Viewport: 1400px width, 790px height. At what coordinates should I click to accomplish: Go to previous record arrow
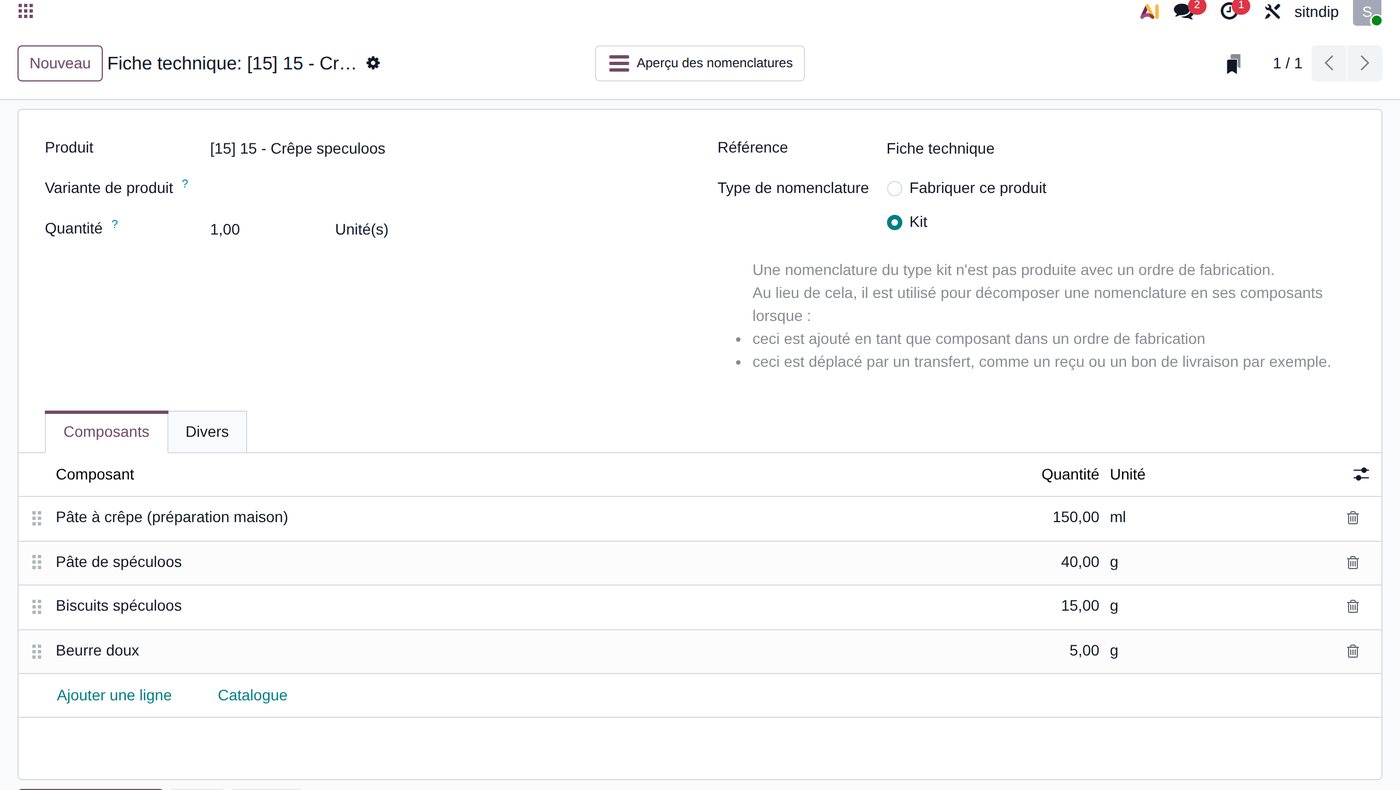1329,63
